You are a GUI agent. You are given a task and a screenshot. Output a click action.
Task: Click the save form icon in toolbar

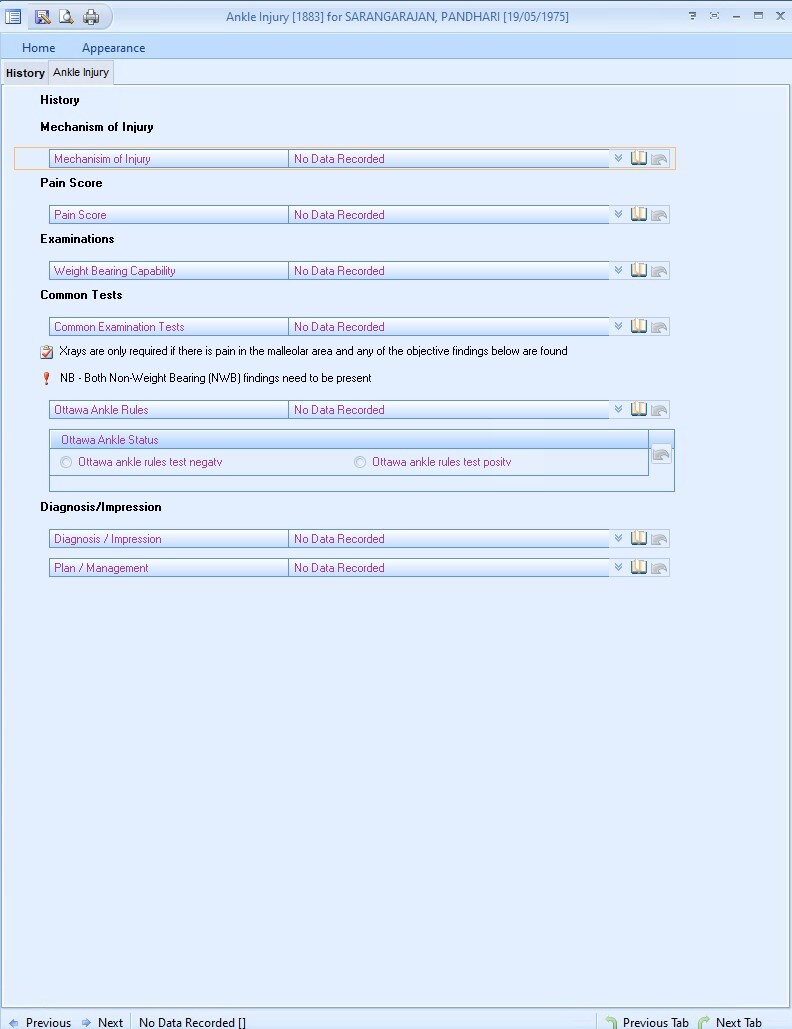point(42,16)
